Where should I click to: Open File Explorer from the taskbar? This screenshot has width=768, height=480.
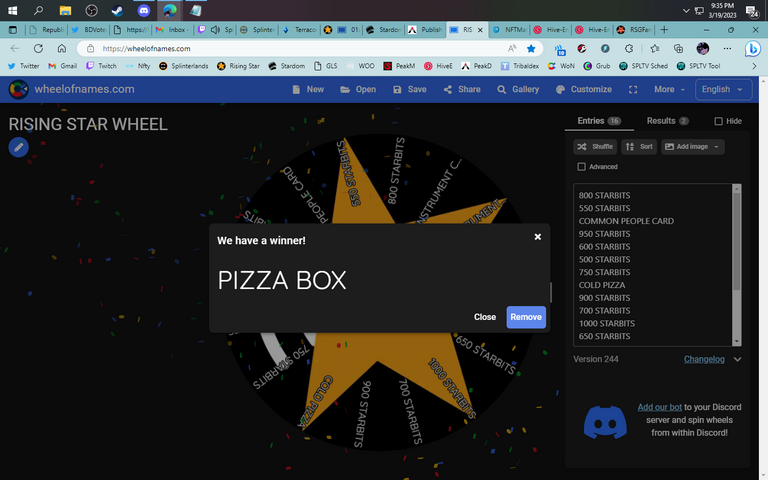coord(65,10)
